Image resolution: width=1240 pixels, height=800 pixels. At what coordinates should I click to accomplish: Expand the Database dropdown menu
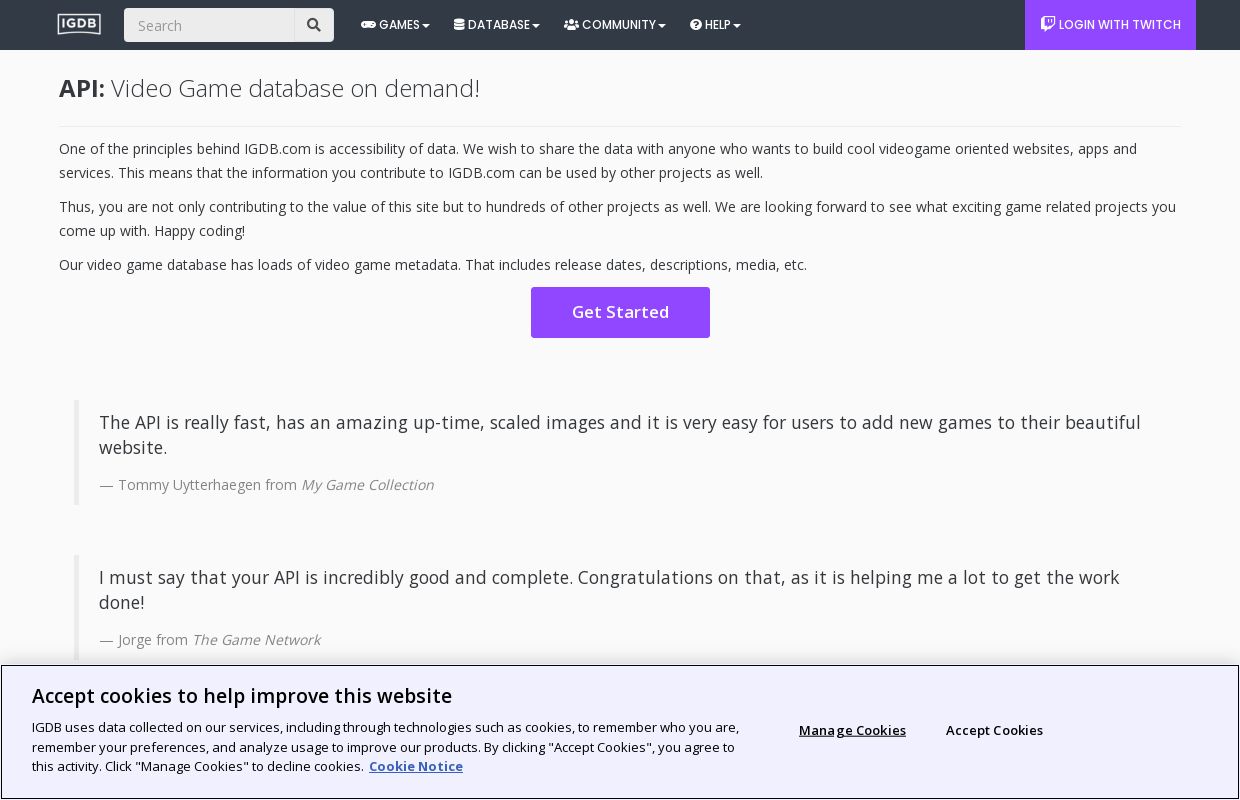497,25
